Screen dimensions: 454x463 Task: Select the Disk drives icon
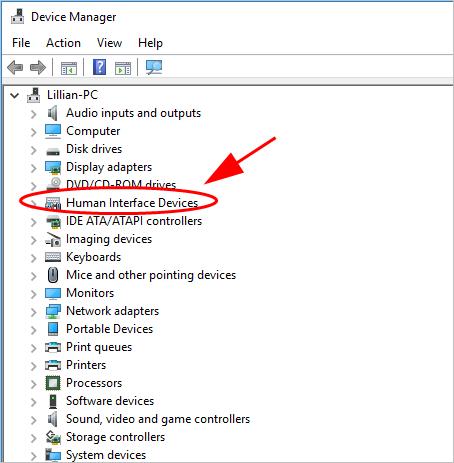coord(53,152)
